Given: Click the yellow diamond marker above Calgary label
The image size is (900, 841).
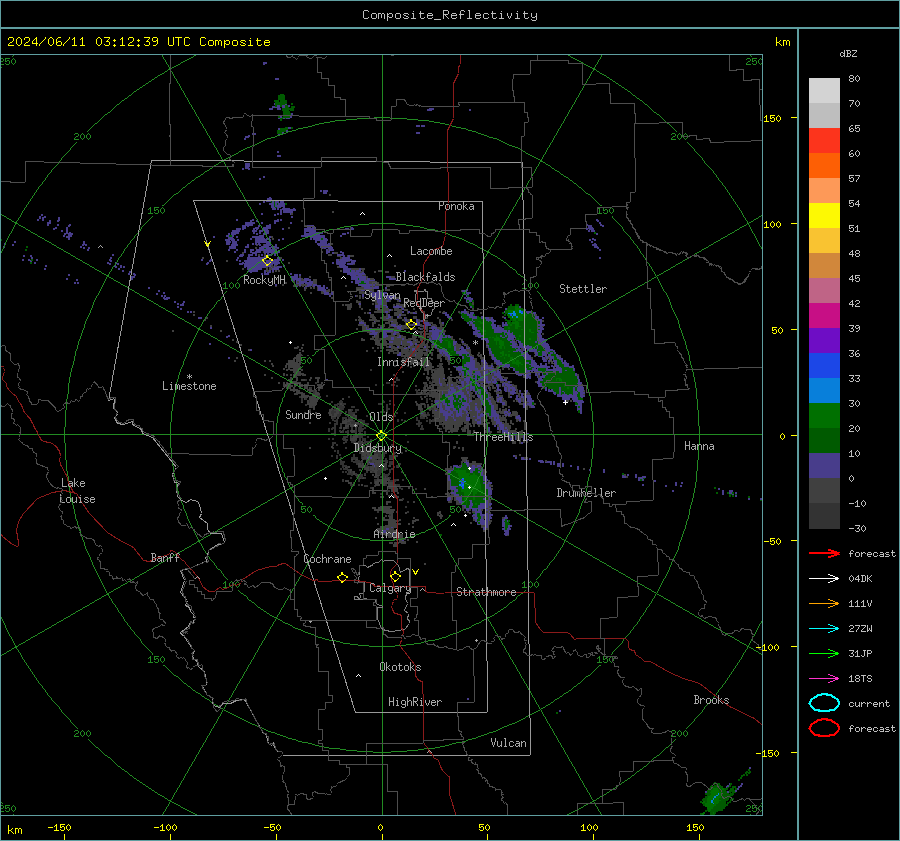Looking at the screenshot, I should pyautogui.click(x=395, y=576).
